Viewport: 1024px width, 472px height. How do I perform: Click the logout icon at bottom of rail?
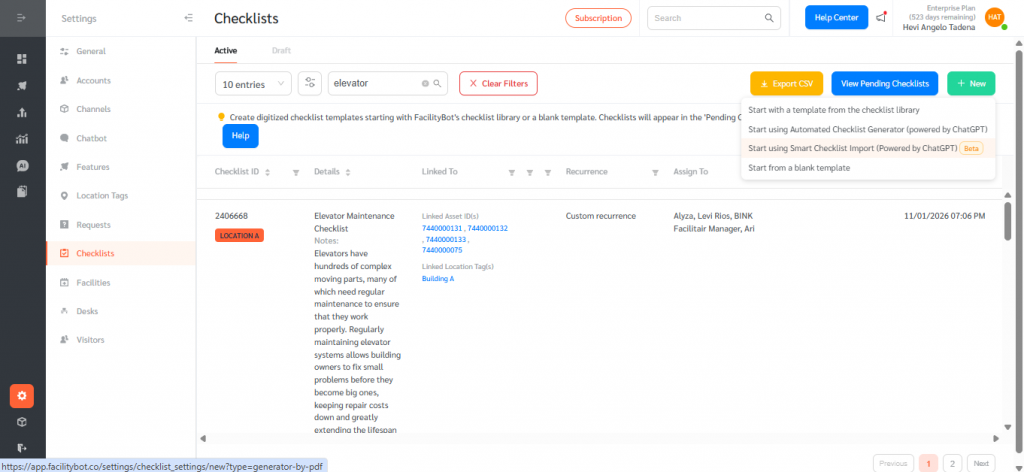21,448
